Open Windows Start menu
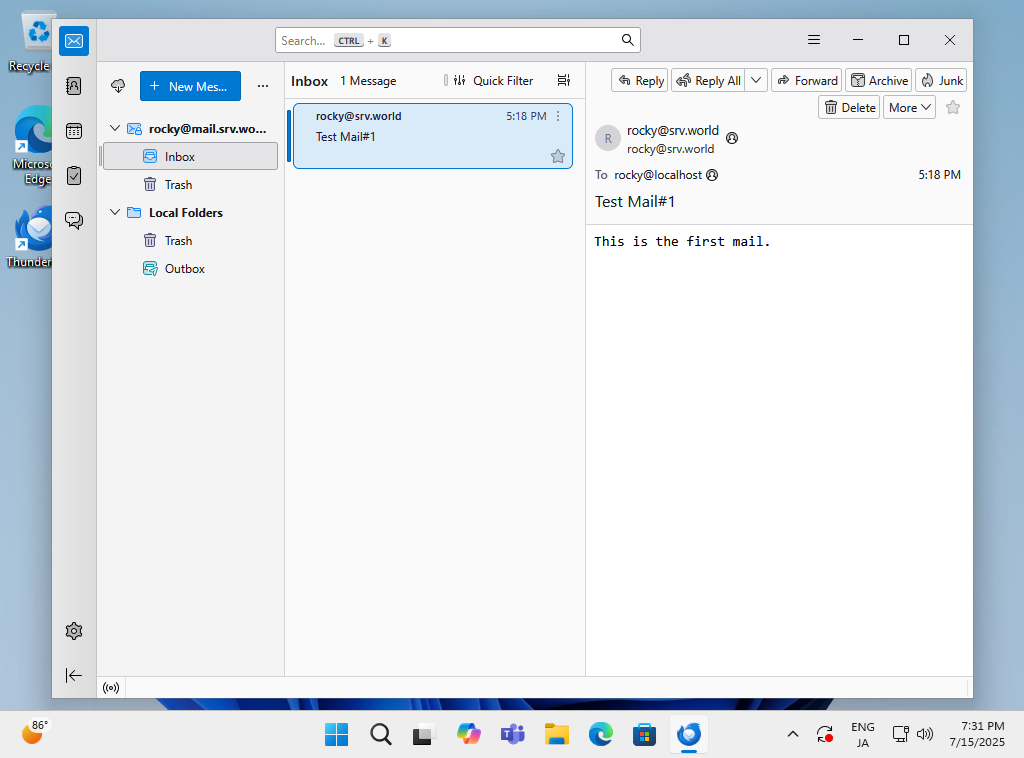 (336, 734)
